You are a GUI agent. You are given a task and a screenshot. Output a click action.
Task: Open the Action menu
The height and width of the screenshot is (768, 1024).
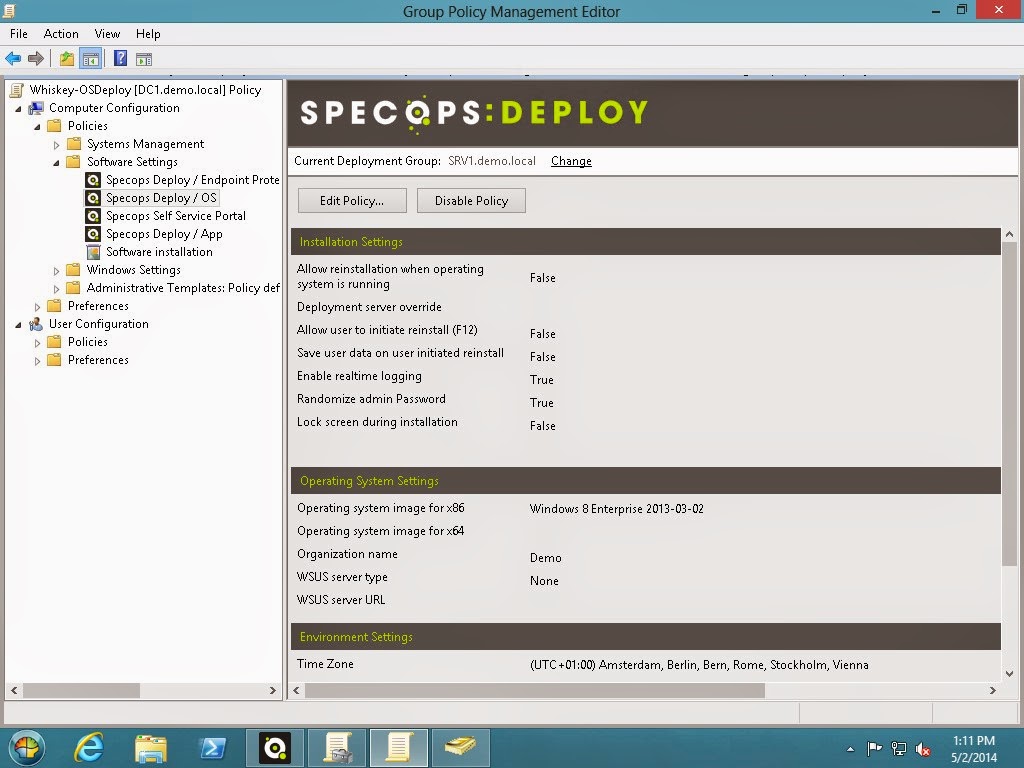[61, 34]
